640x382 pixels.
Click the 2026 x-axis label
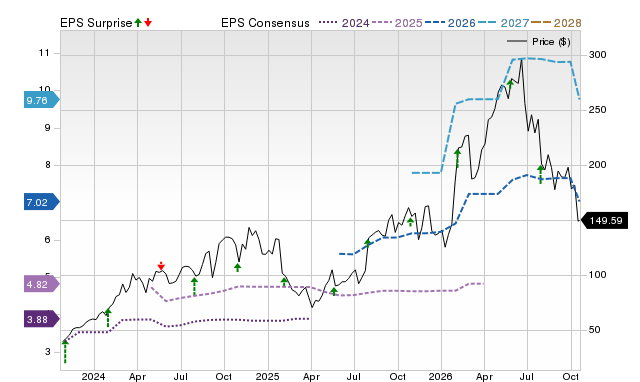(x=440, y=376)
